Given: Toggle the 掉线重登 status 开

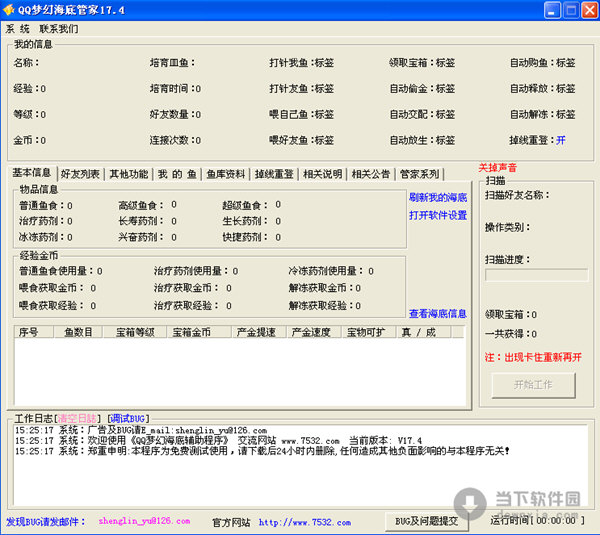Looking at the screenshot, I should click(x=561, y=140).
